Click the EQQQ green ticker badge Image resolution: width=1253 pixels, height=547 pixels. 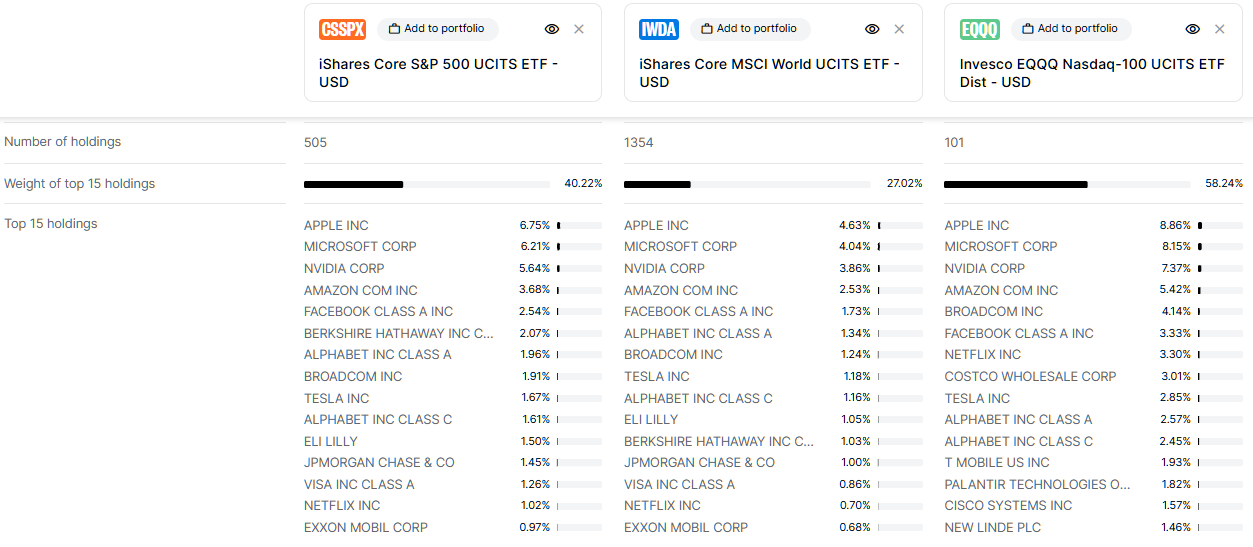pos(979,30)
